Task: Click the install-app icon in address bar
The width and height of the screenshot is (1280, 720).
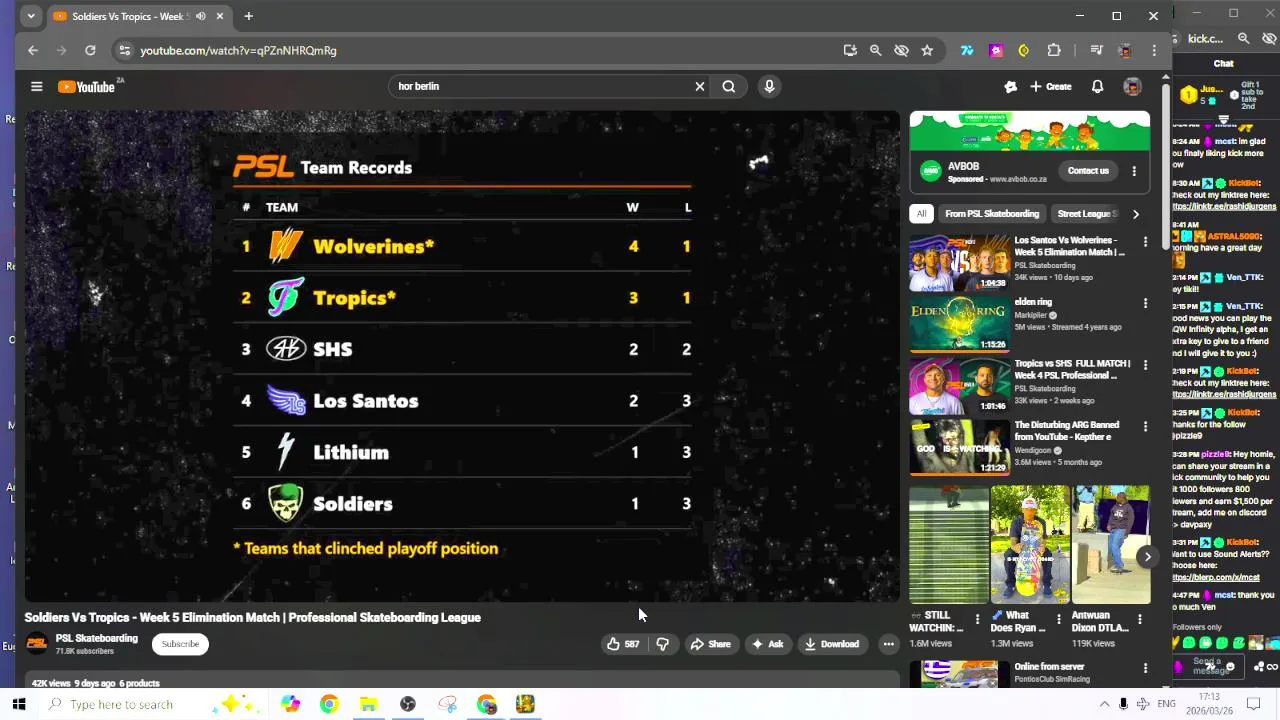Action: (x=850, y=50)
